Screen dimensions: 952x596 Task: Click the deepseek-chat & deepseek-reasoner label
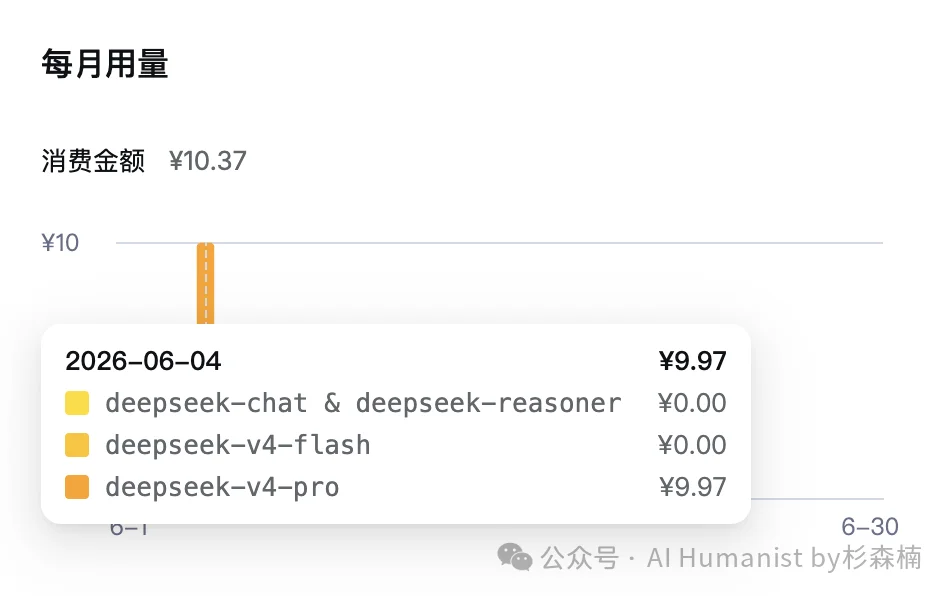tap(363, 403)
